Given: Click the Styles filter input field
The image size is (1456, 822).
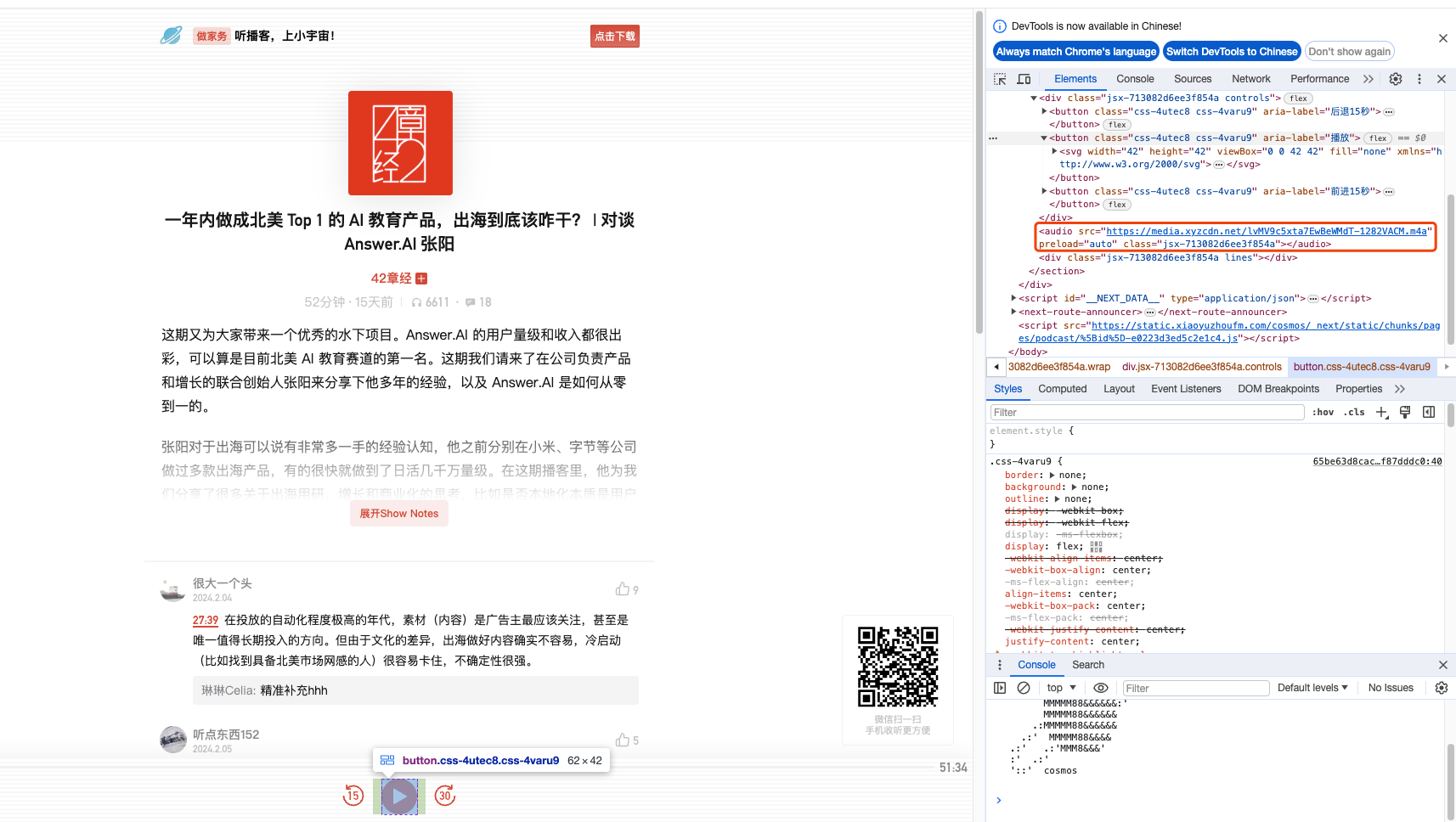Looking at the screenshot, I should tap(1147, 413).
